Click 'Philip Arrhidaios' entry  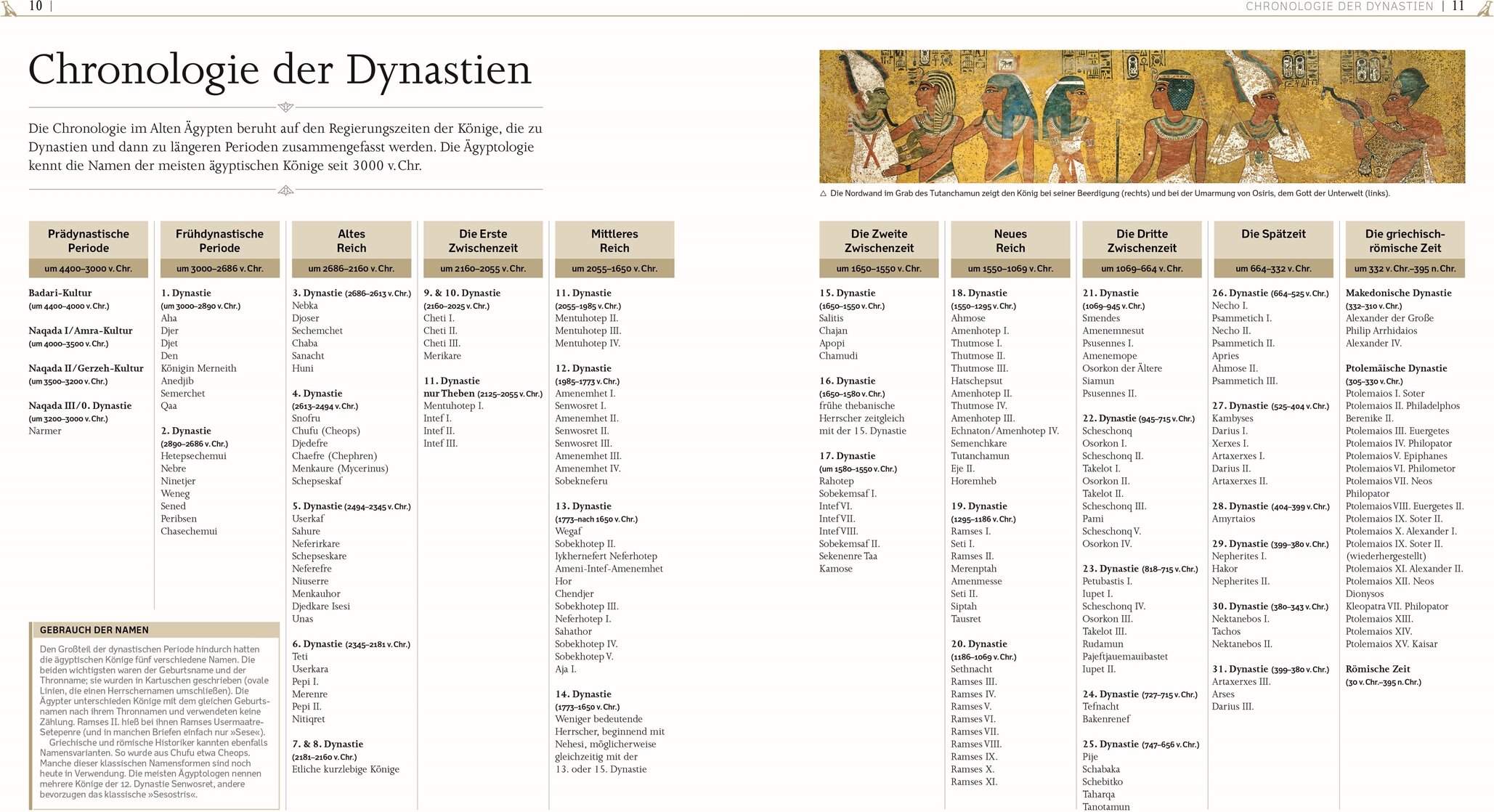click(x=1381, y=330)
